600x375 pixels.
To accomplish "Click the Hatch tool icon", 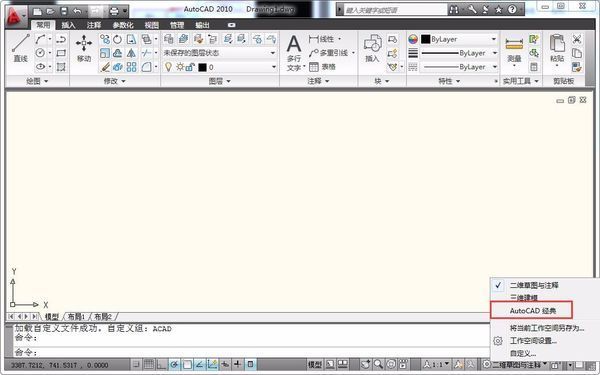I will coord(61,67).
